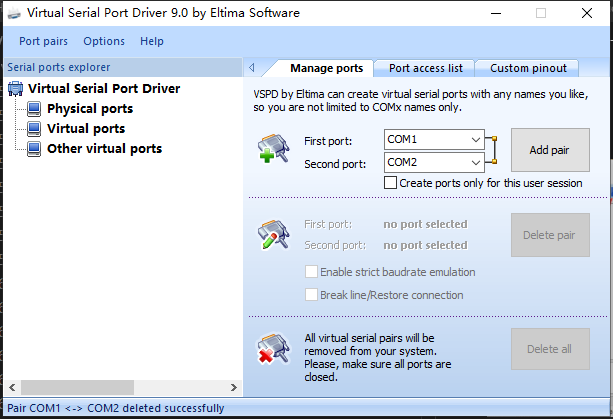The width and height of the screenshot is (613, 419).
Task: Click the app icon in the title bar
Action: pos(14,13)
